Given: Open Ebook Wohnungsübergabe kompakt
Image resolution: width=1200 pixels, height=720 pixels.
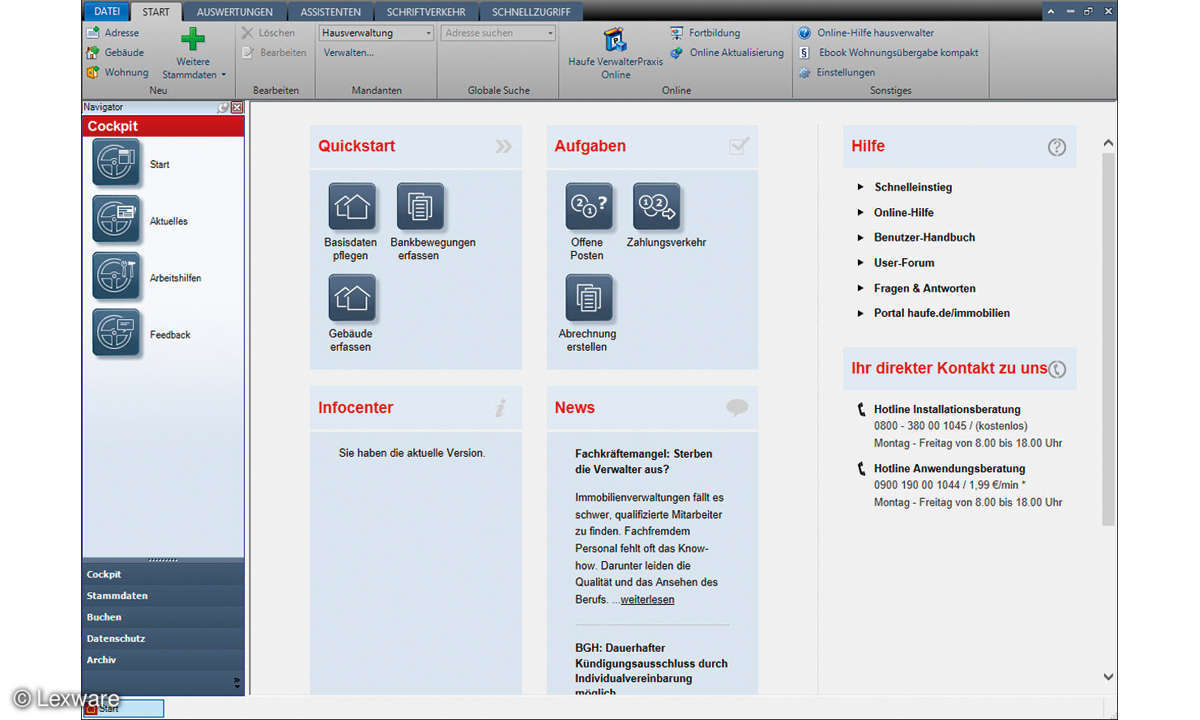Looking at the screenshot, I should (889, 52).
